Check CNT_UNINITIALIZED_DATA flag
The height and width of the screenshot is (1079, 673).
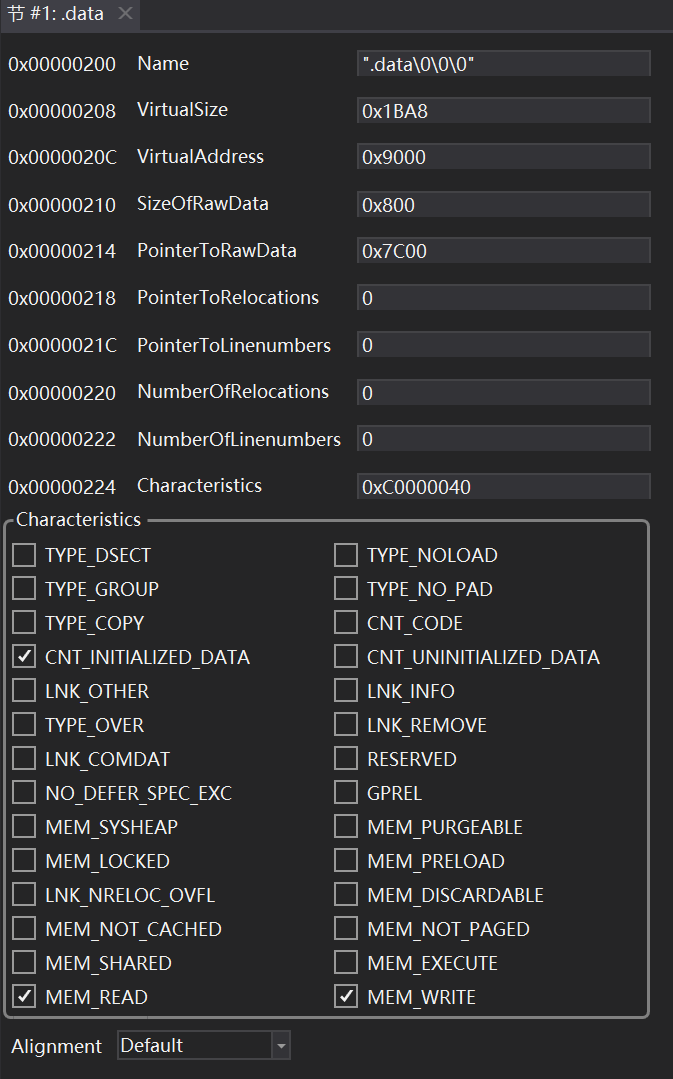pos(346,657)
